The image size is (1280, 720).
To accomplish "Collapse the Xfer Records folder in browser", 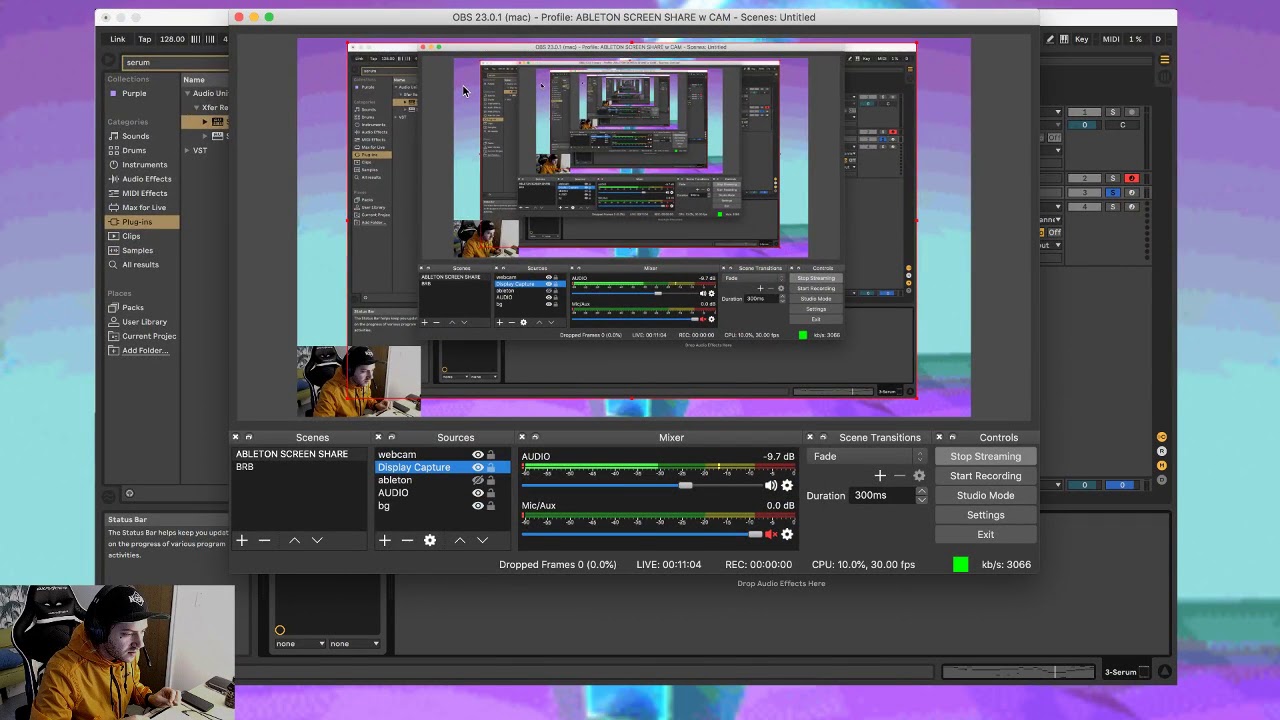I will pyautogui.click(x=196, y=107).
